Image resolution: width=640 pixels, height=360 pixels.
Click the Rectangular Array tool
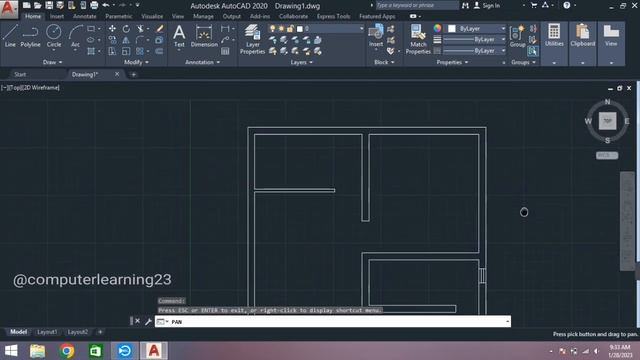[140, 51]
